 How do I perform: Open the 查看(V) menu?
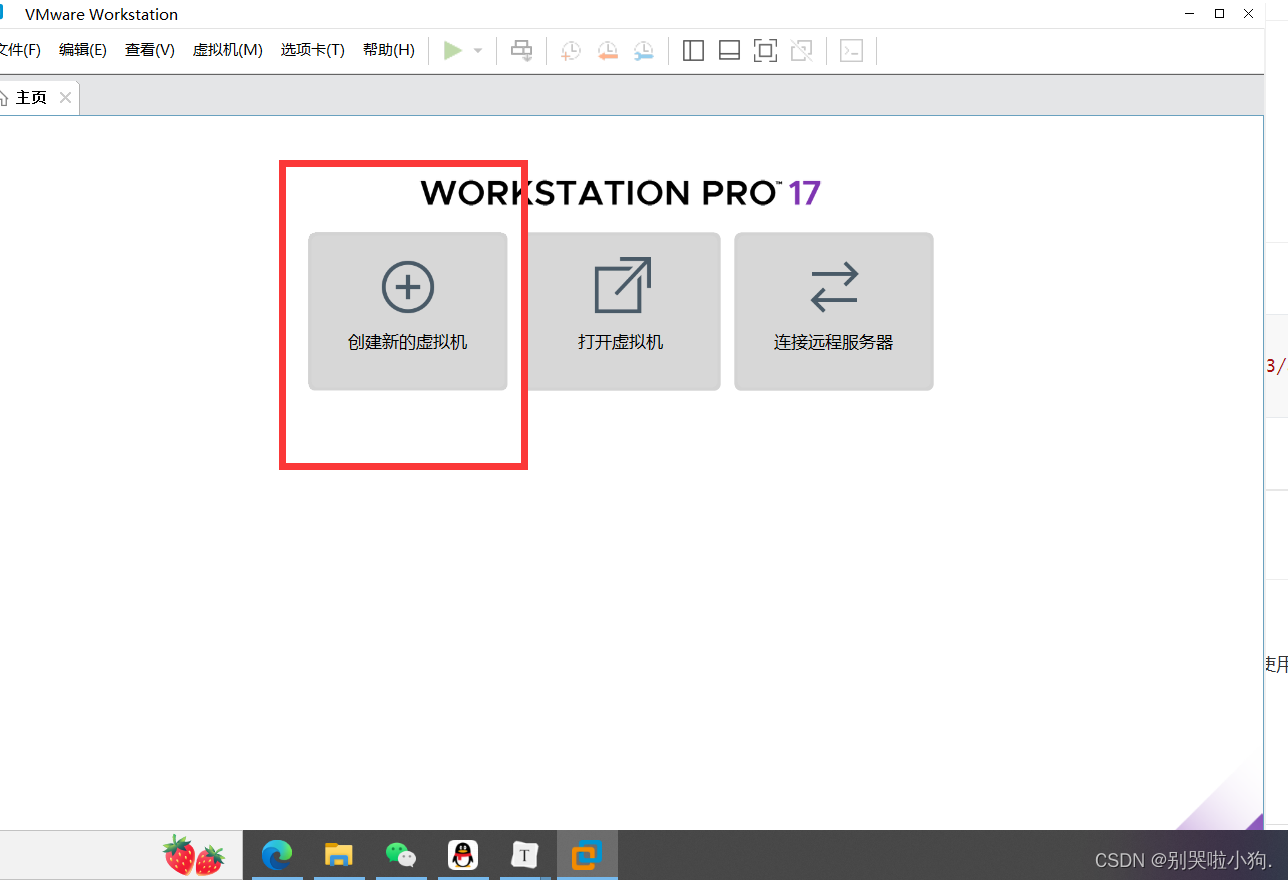(x=150, y=50)
